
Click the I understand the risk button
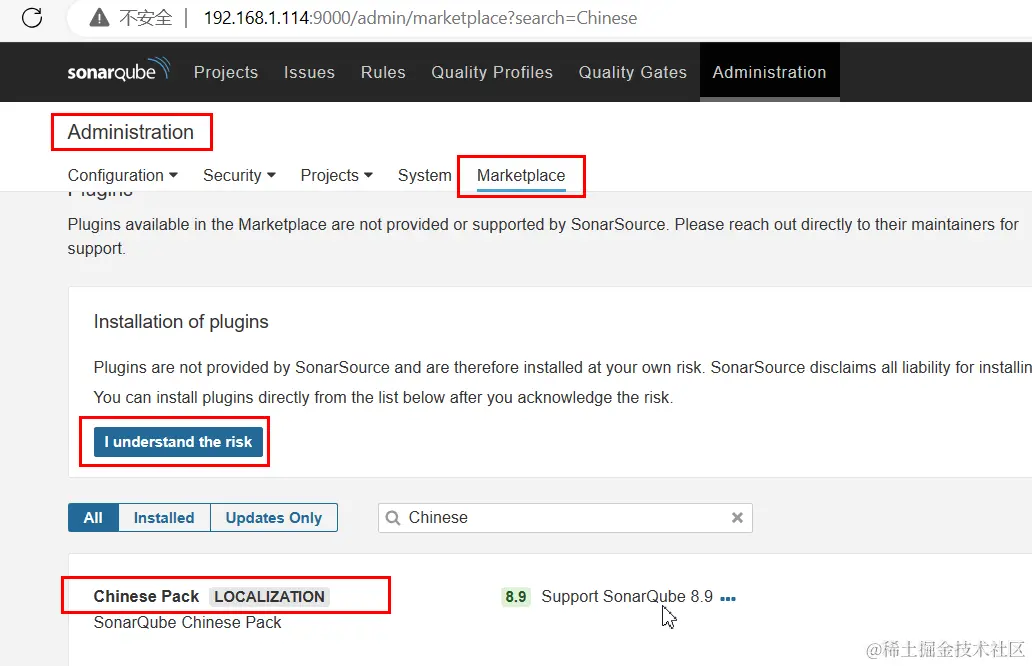(x=178, y=442)
